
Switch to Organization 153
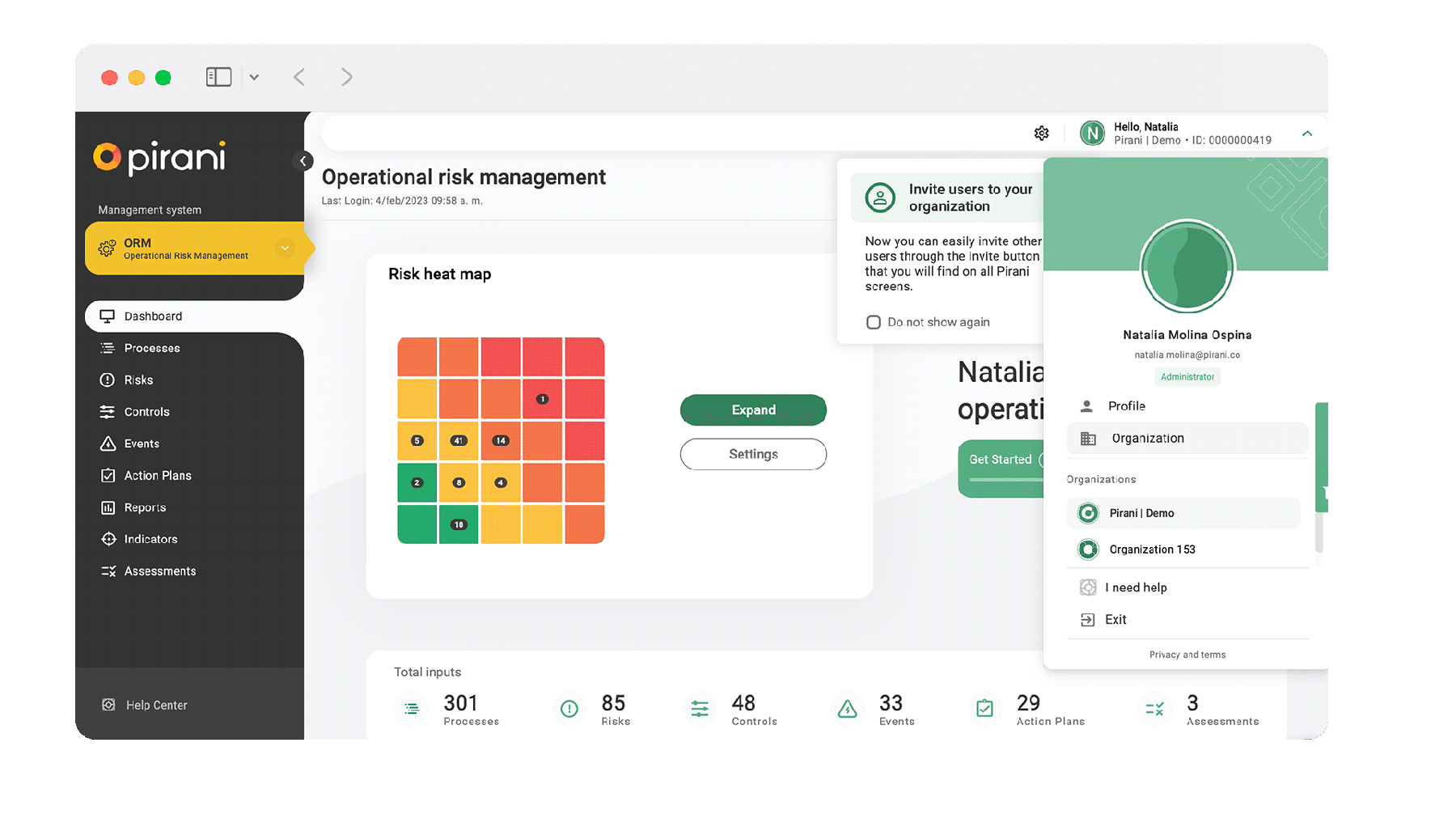1152,549
